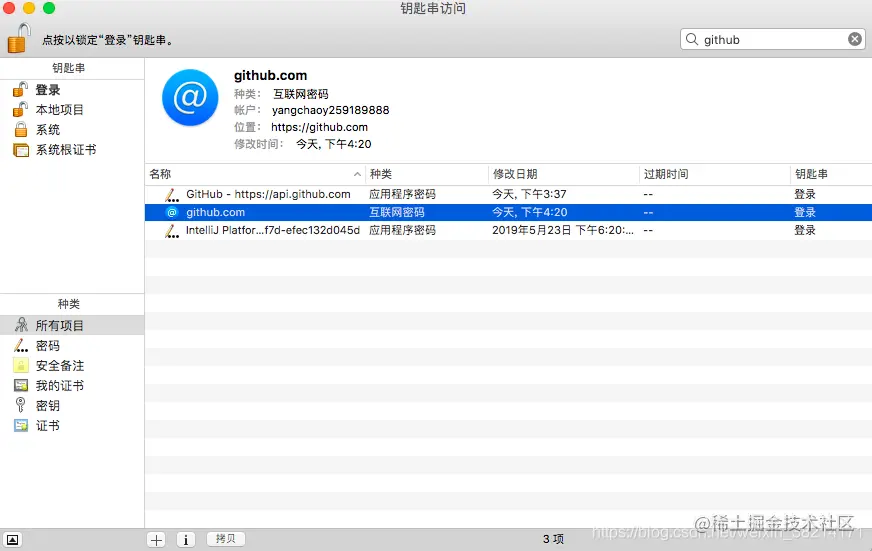Screen dimensions: 872x551
Task: Click 互联网密码 in the selected row
Action: coord(397,212)
